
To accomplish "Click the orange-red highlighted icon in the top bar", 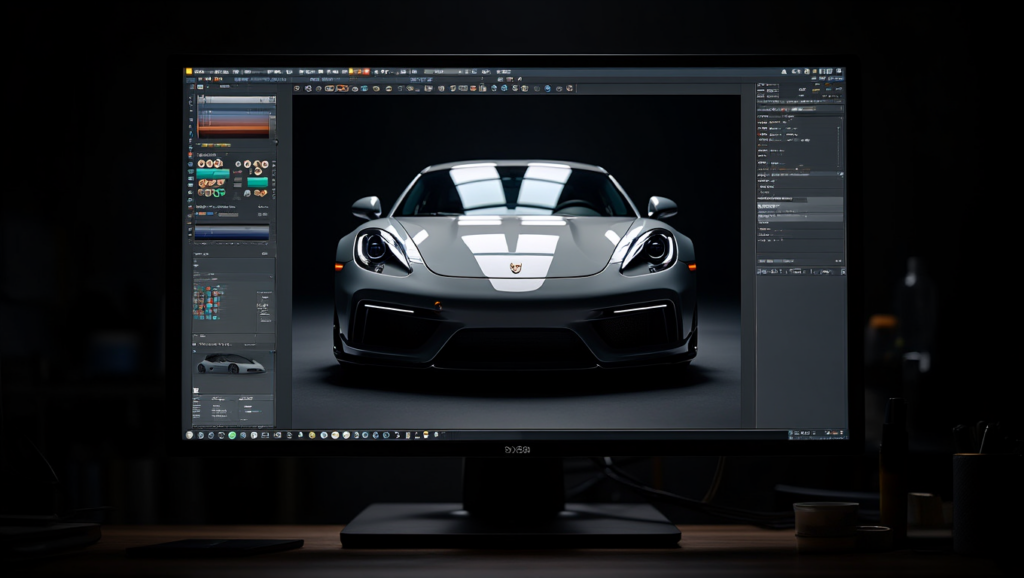I will [366, 72].
